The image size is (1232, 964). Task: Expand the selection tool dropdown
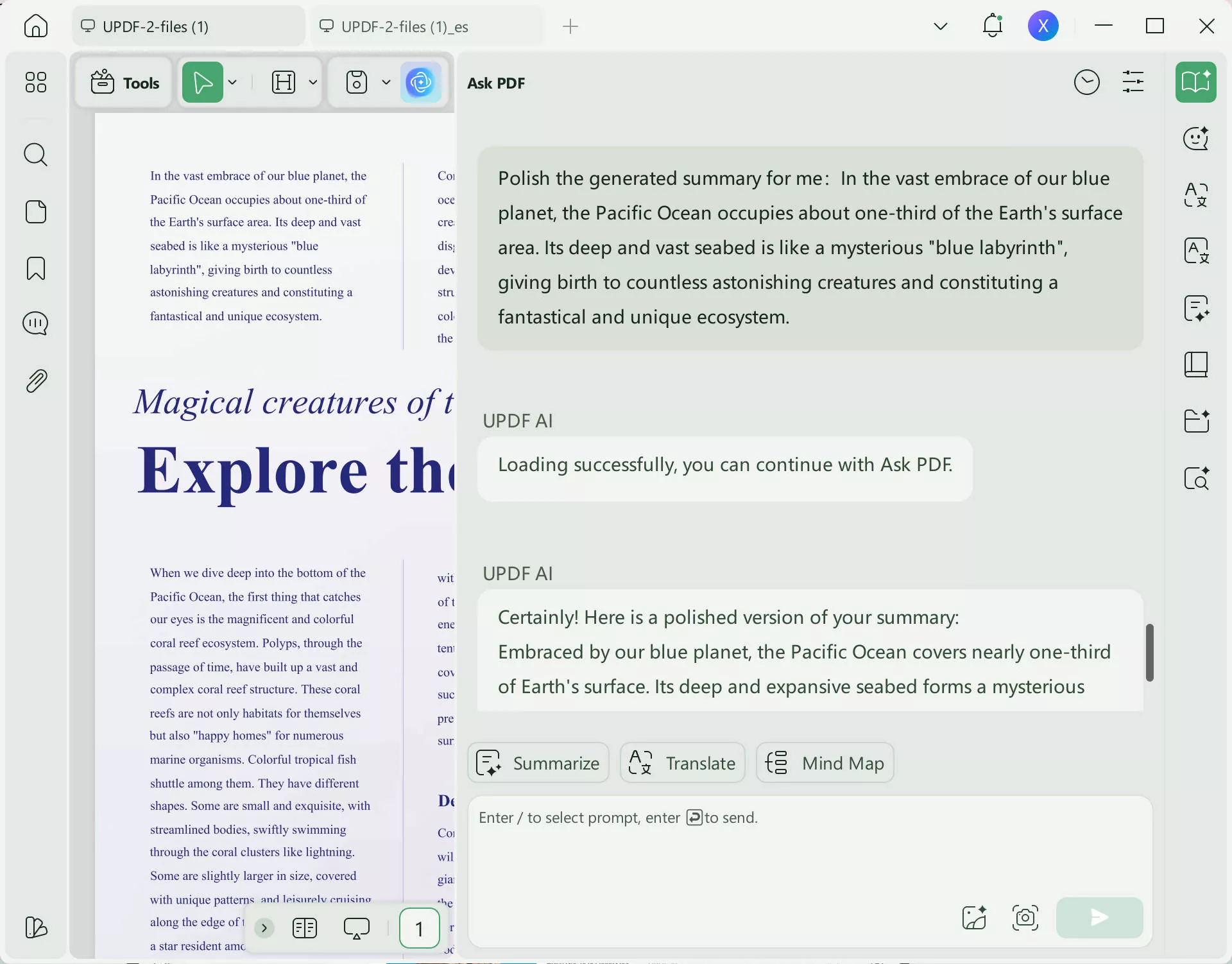[x=233, y=82]
